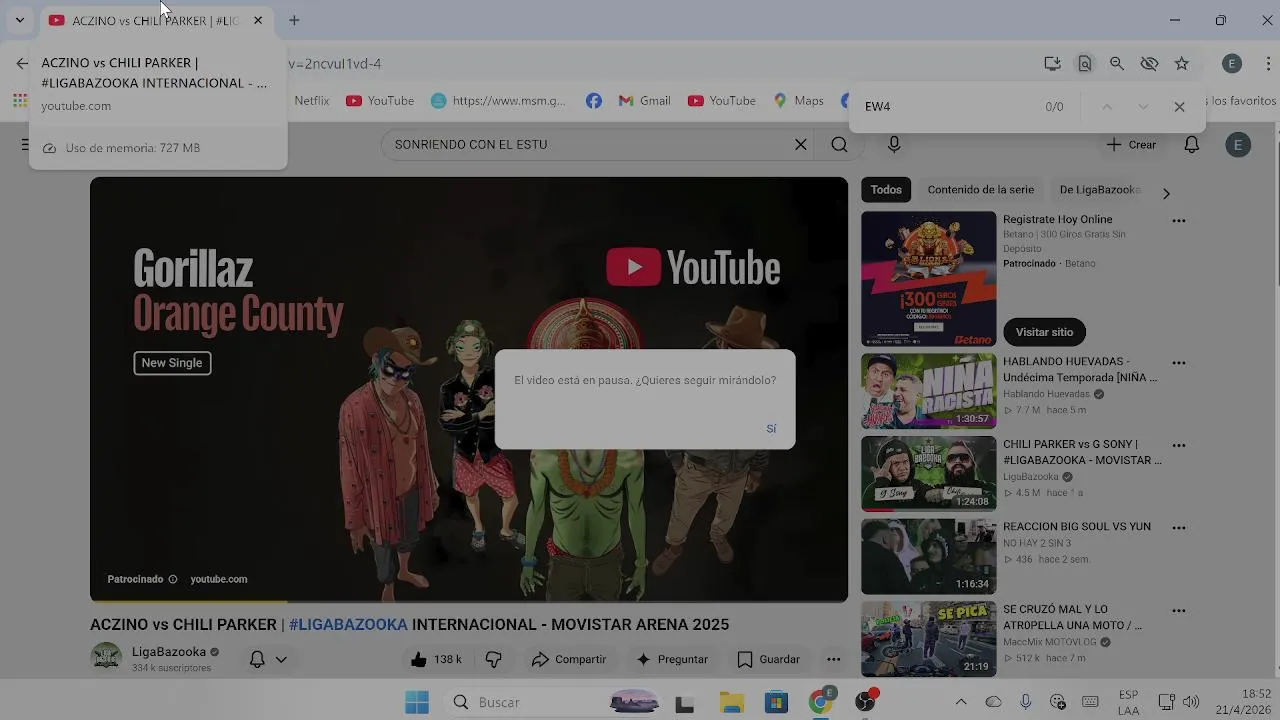Image resolution: width=1280 pixels, height=720 pixels.
Task: Click the Patrocinado info icon on ad
Action: (173, 579)
